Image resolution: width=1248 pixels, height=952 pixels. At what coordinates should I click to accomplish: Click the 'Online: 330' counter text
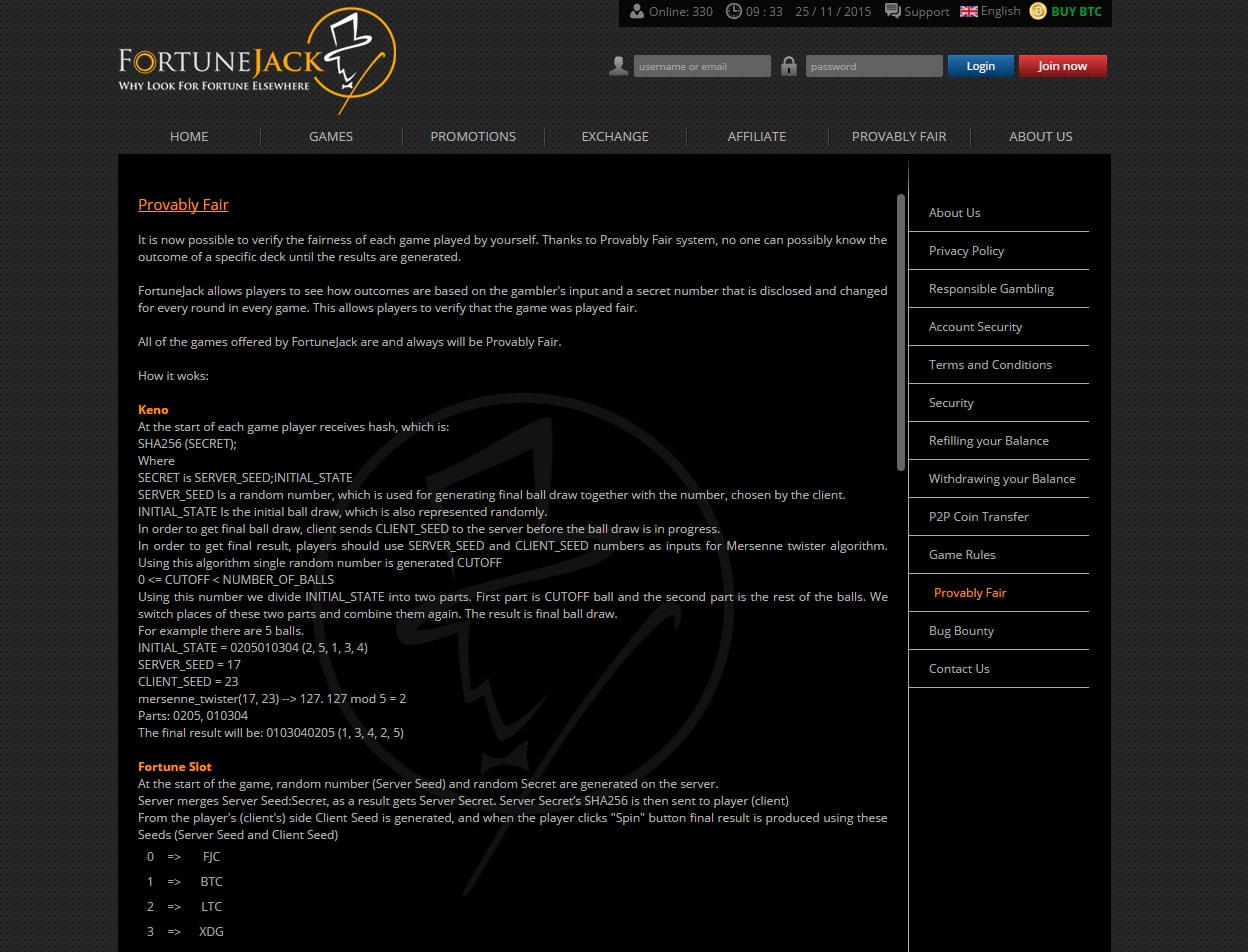pyautogui.click(x=681, y=12)
